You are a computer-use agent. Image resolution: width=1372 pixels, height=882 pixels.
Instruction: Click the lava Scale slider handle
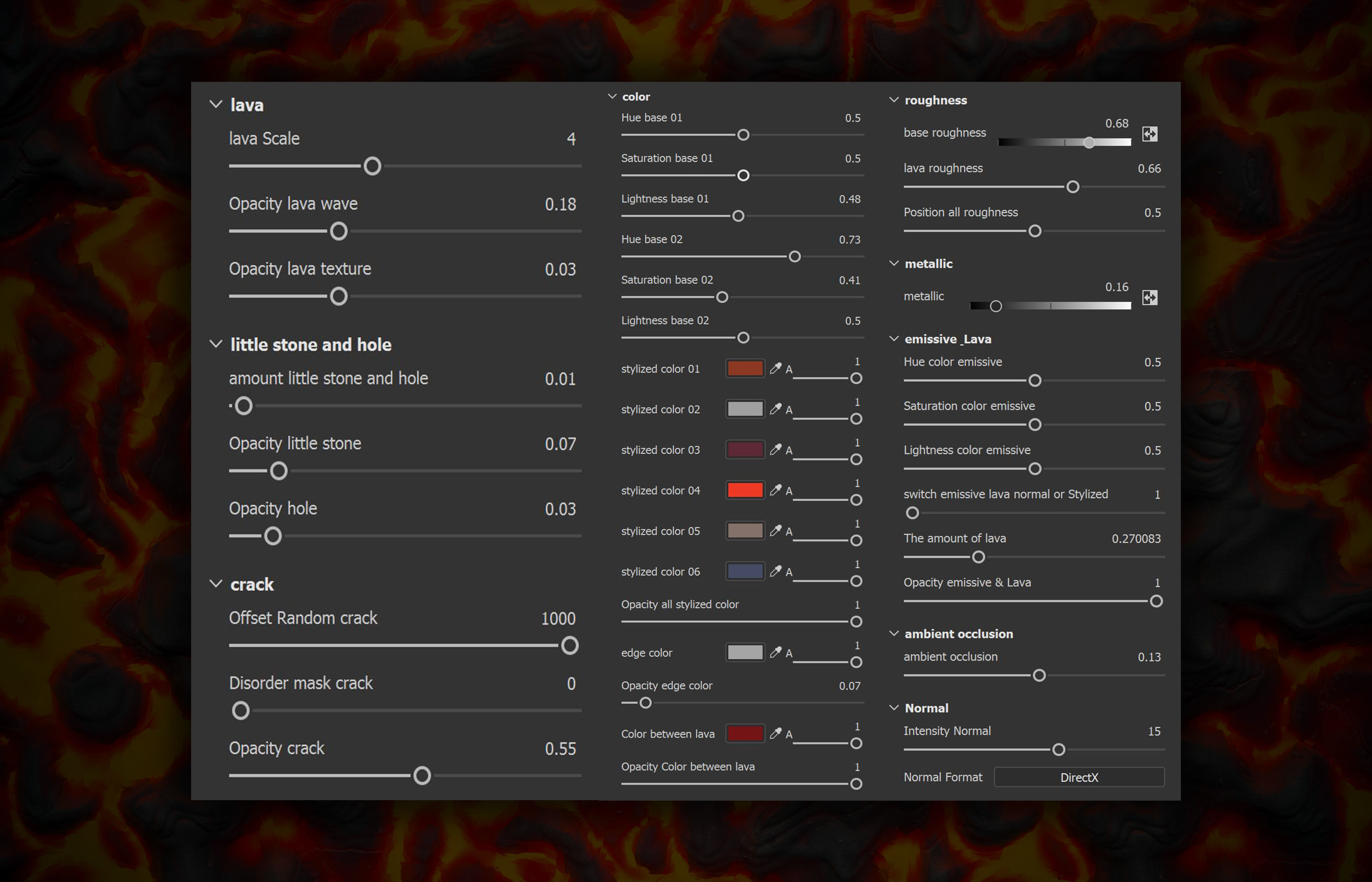(x=372, y=166)
